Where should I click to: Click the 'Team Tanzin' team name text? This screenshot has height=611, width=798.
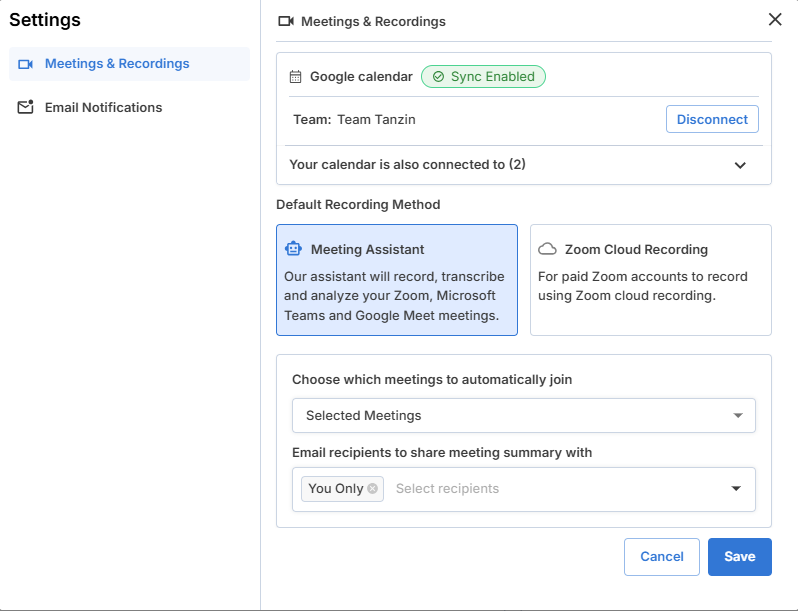(377, 120)
